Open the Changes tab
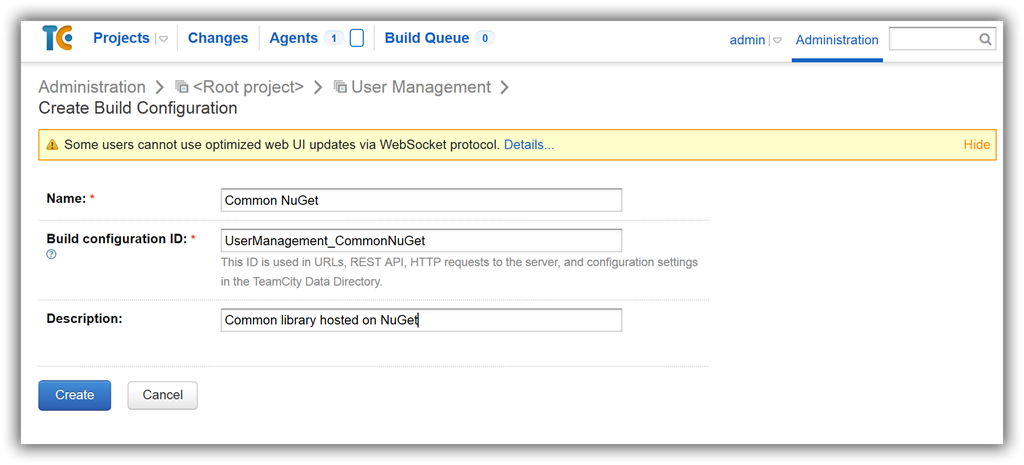The width and height of the screenshot is (1024, 465). tap(218, 38)
